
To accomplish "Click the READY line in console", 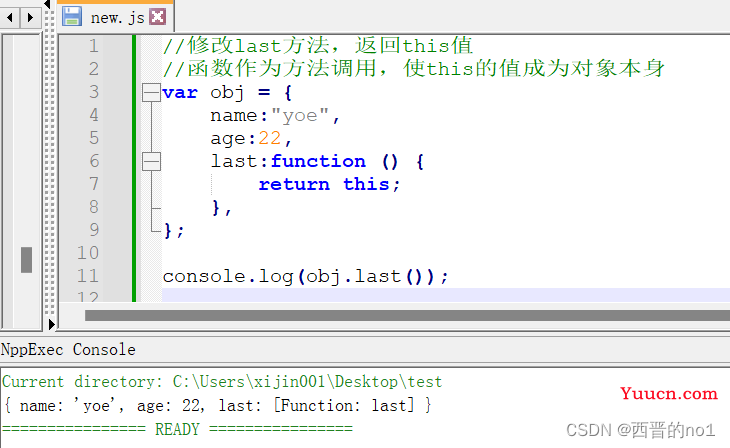I will [x=177, y=429].
